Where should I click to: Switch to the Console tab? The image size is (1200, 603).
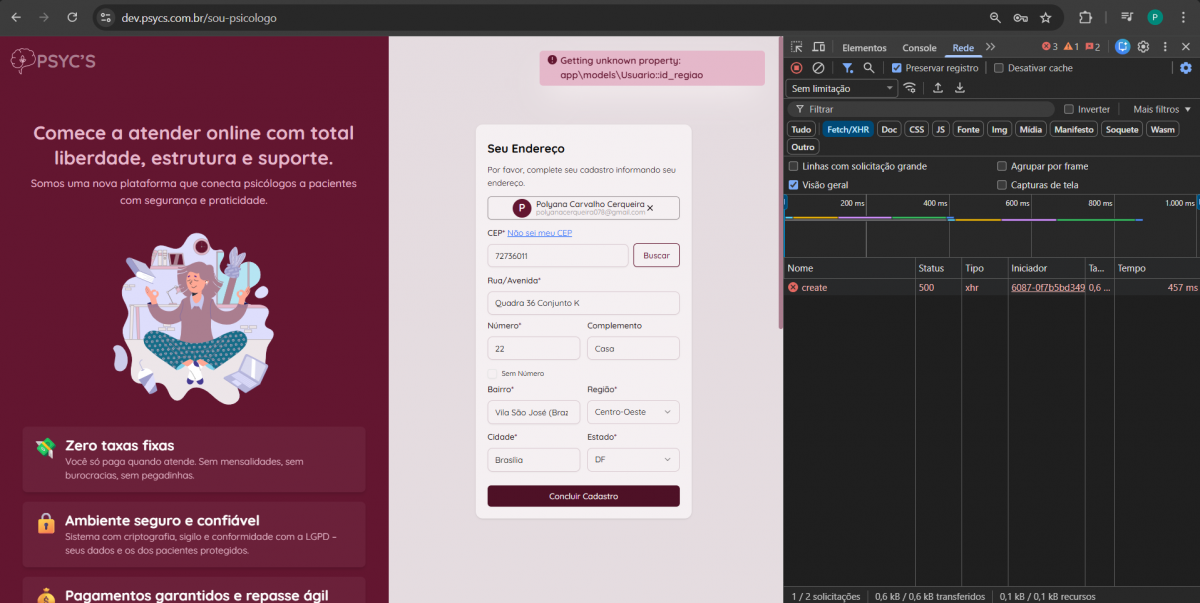pyautogui.click(x=919, y=47)
